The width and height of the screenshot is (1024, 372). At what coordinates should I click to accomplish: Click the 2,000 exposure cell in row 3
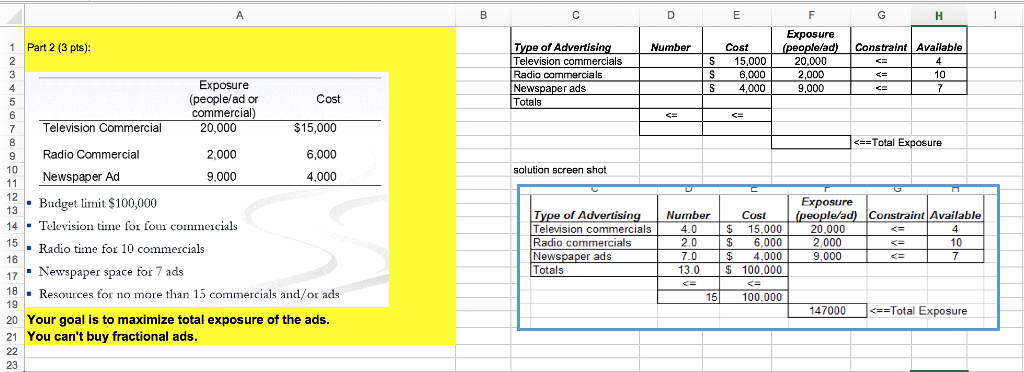click(x=810, y=74)
